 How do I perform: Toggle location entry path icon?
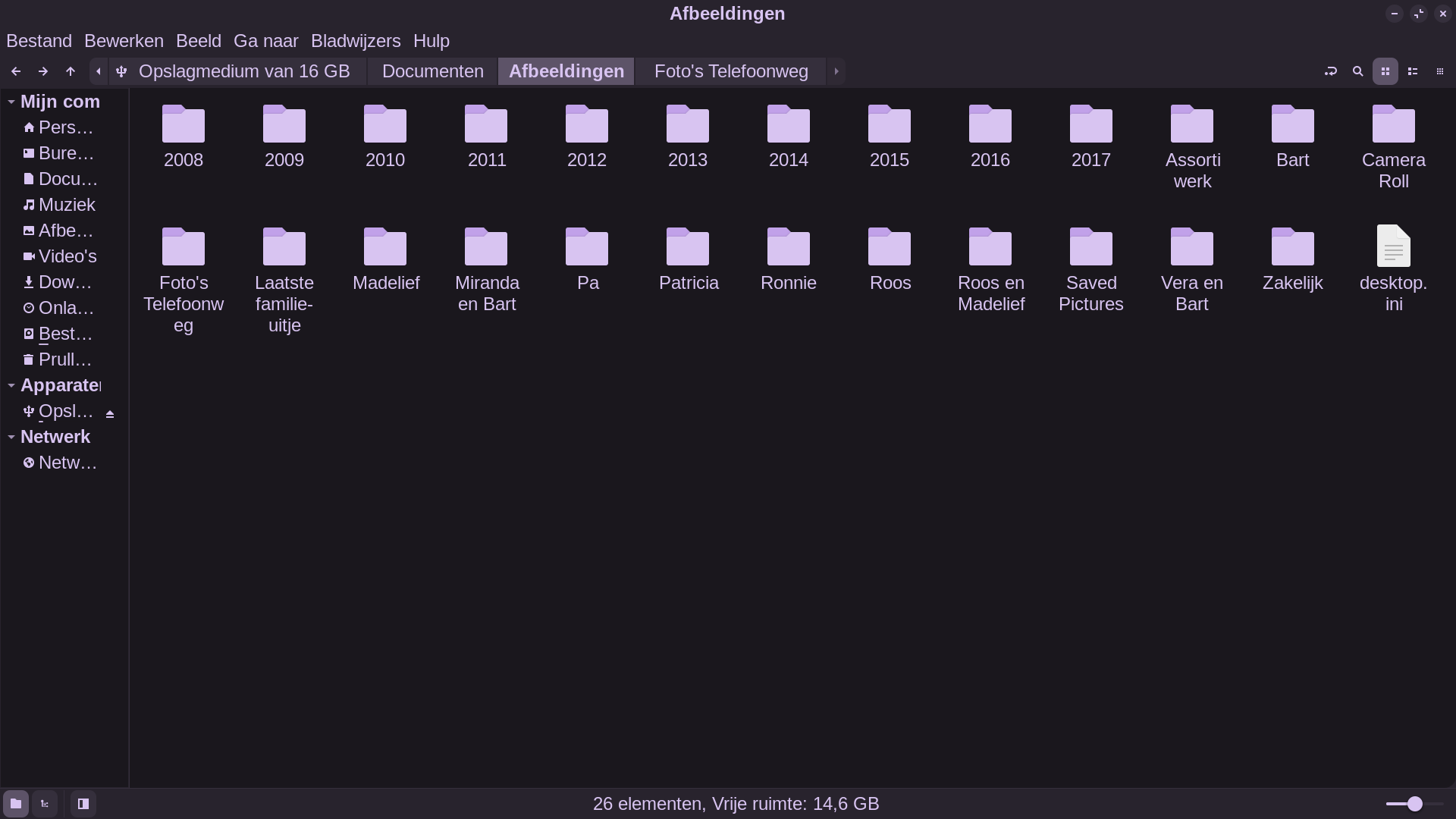click(x=1330, y=71)
